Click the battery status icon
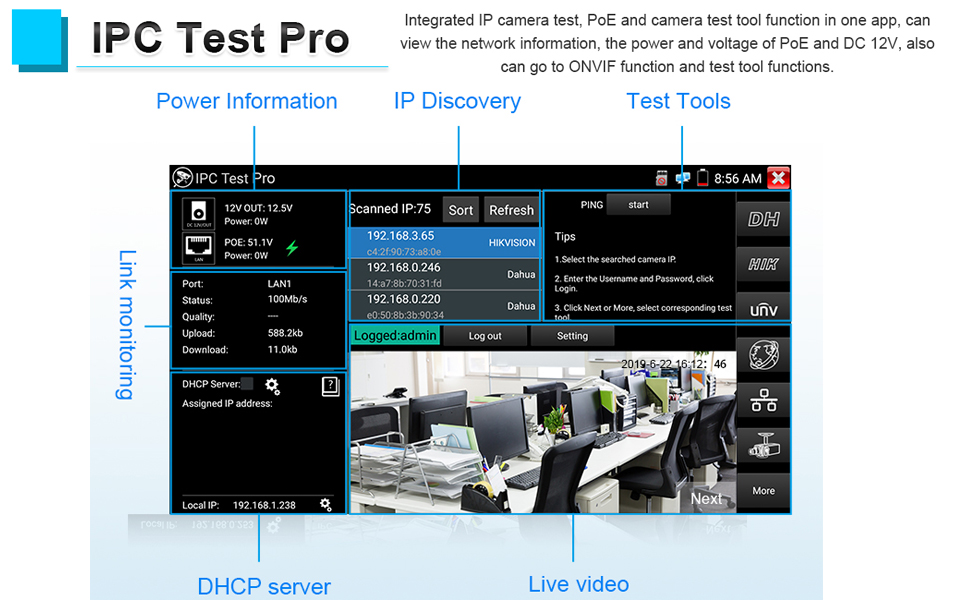This screenshot has height=600, width=970. tap(702, 178)
